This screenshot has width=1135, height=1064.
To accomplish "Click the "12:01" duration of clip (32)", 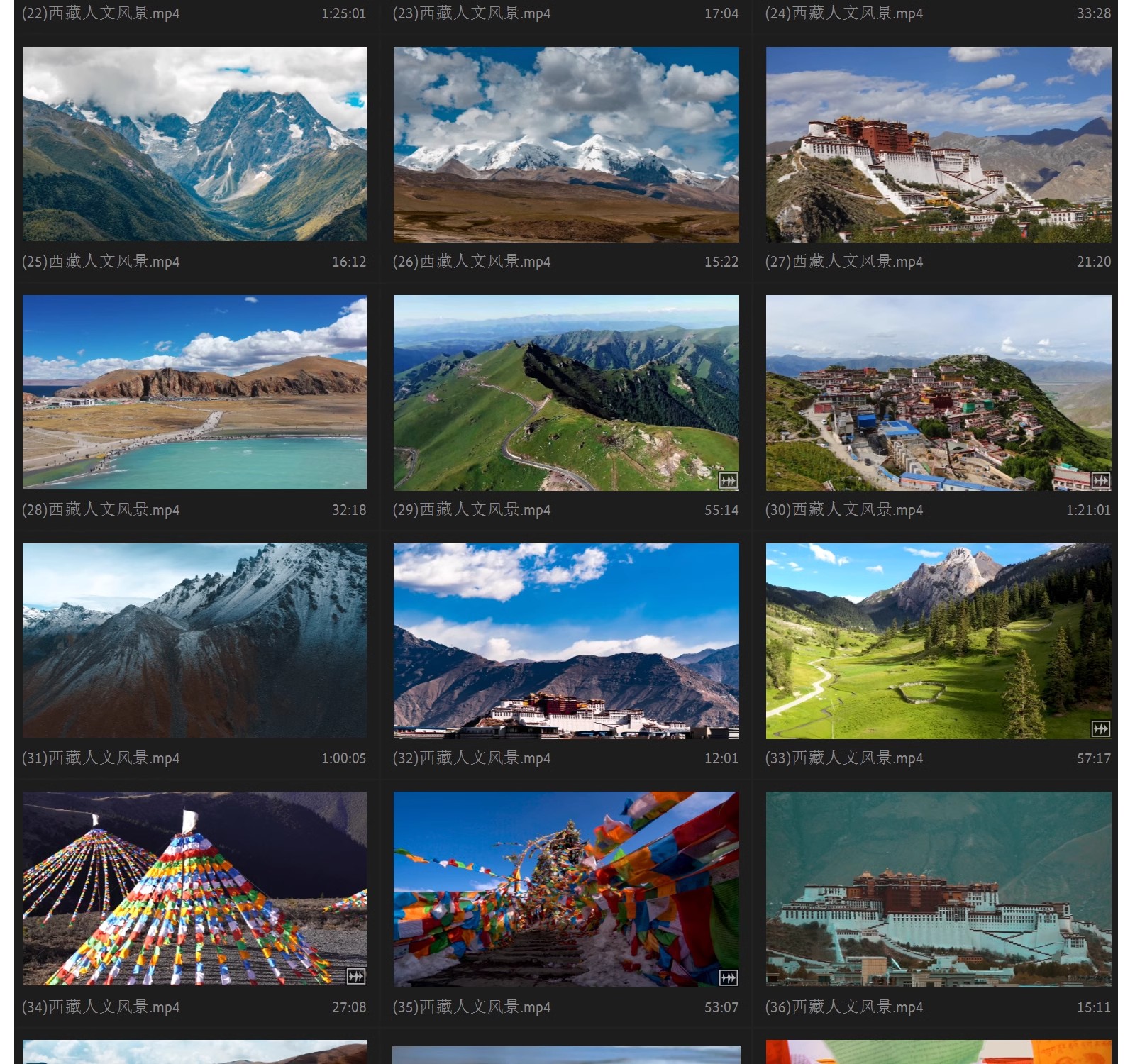I will (x=721, y=758).
